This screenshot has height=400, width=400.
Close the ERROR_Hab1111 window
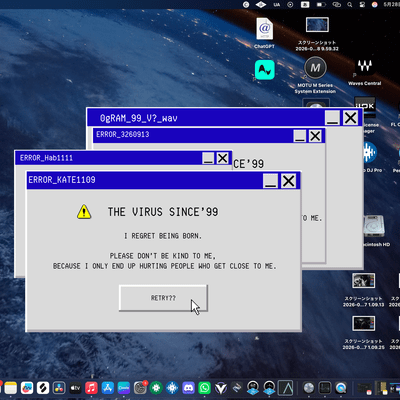(x=223, y=158)
